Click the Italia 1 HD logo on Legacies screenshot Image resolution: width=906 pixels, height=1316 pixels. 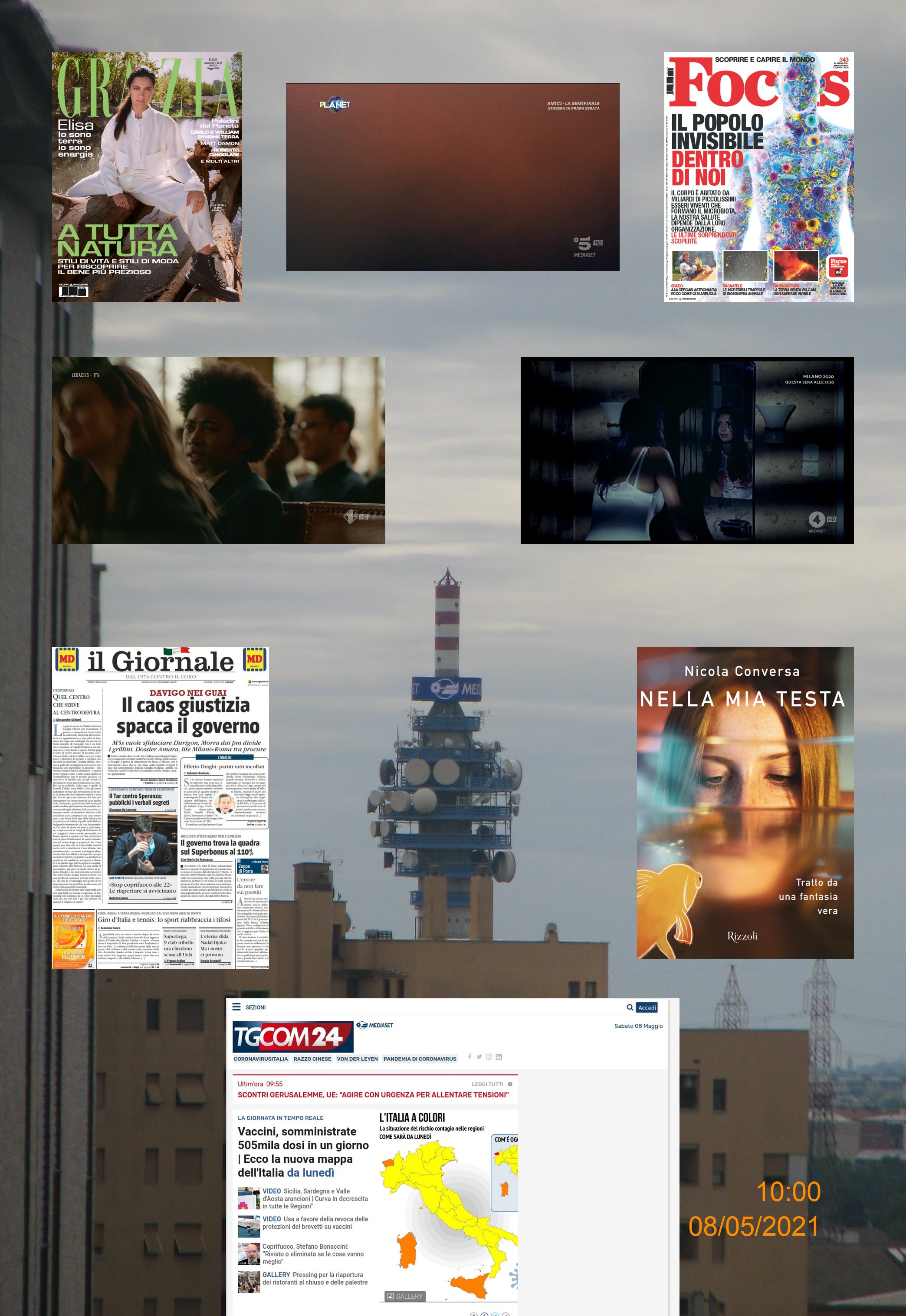click(x=356, y=517)
